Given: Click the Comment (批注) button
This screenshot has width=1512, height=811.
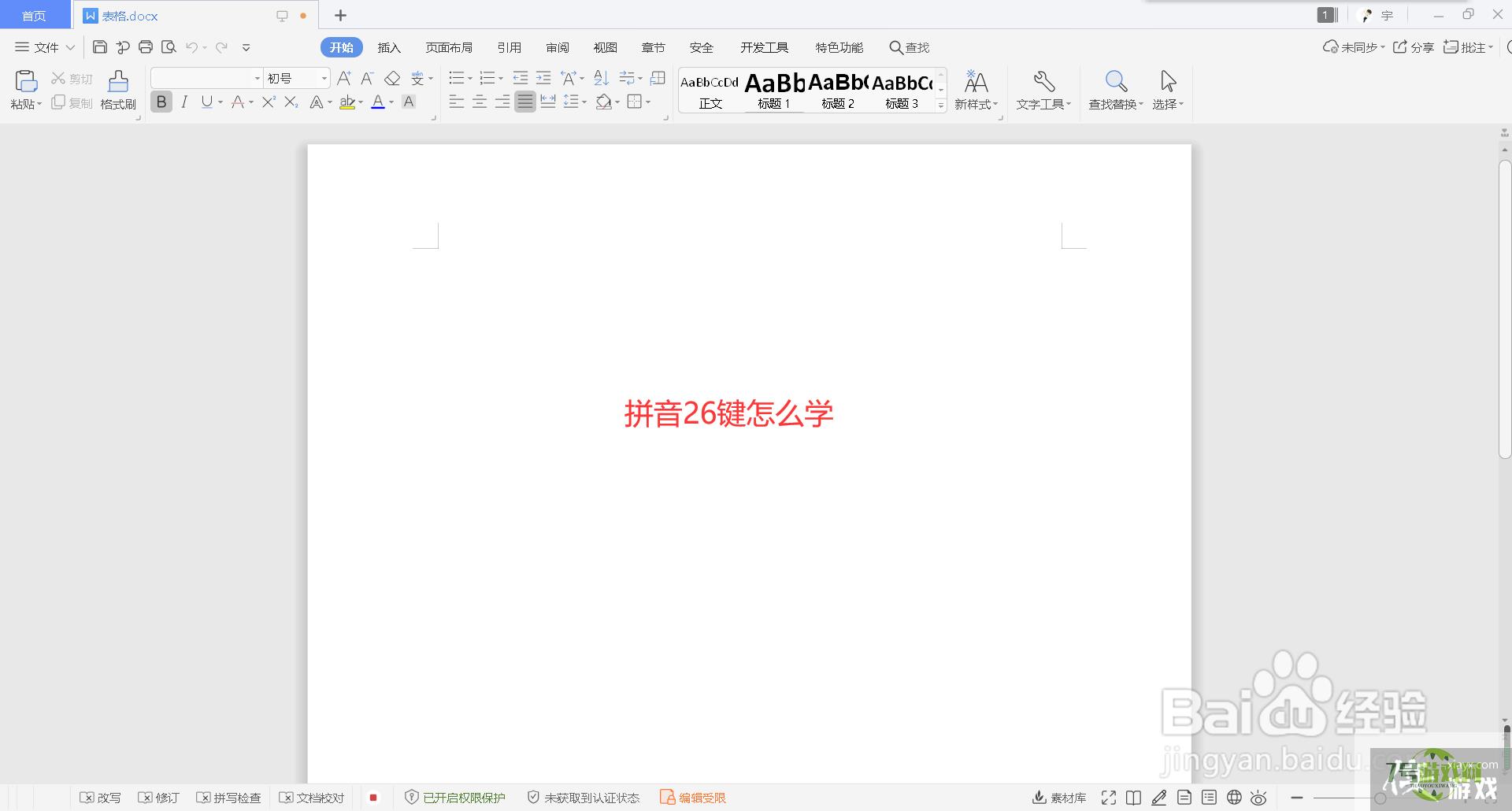Looking at the screenshot, I should click(x=1468, y=47).
